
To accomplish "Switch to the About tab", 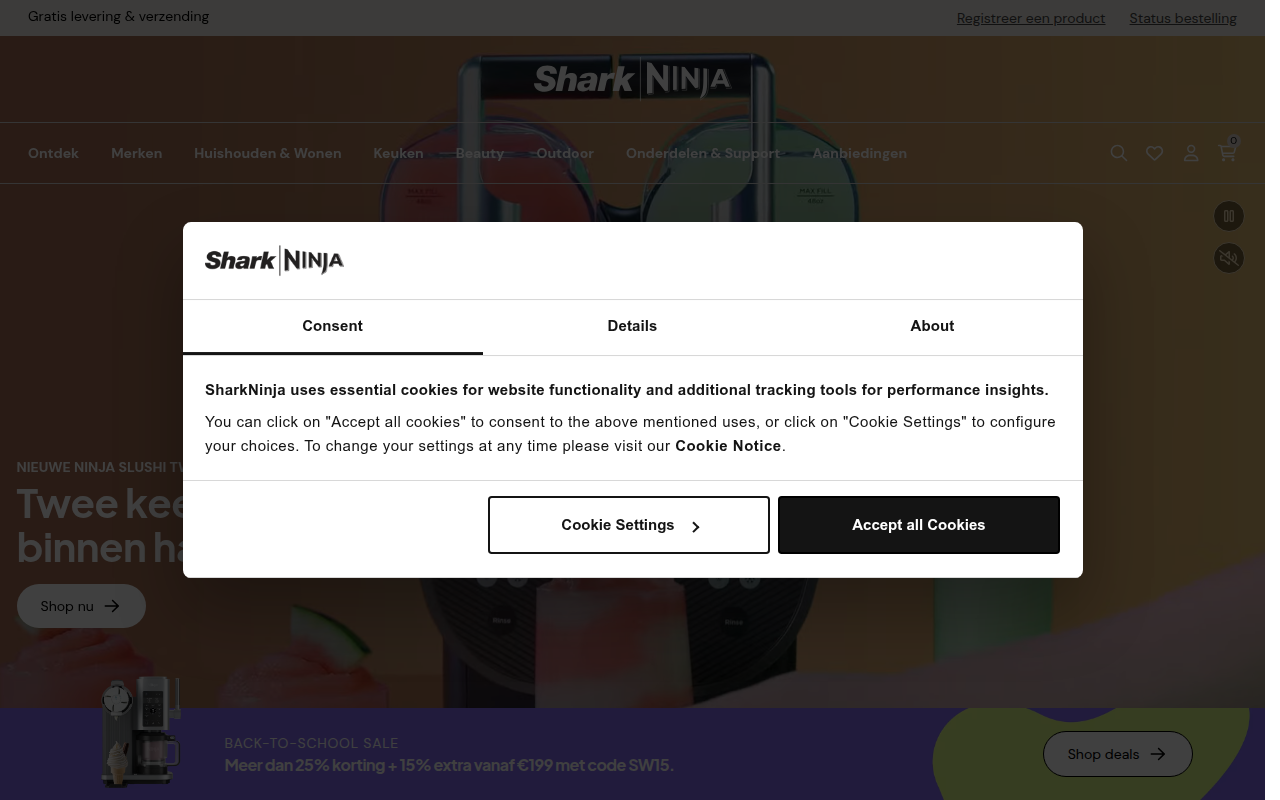I will (932, 326).
